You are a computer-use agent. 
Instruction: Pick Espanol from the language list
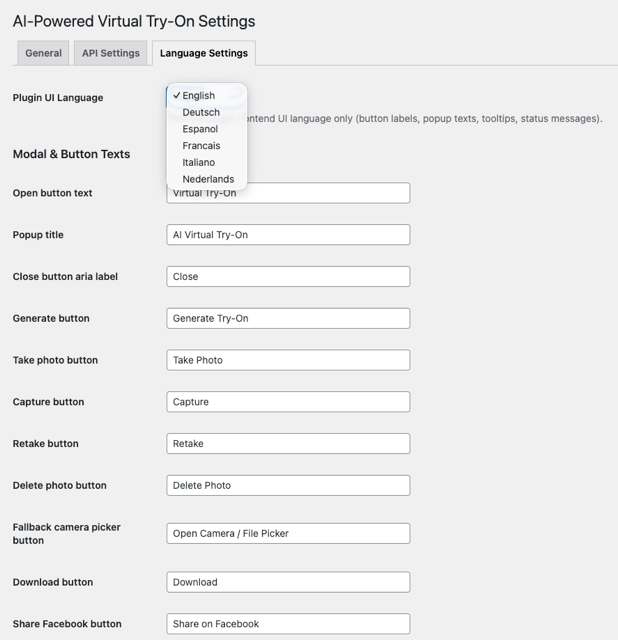(x=207, y=129)
